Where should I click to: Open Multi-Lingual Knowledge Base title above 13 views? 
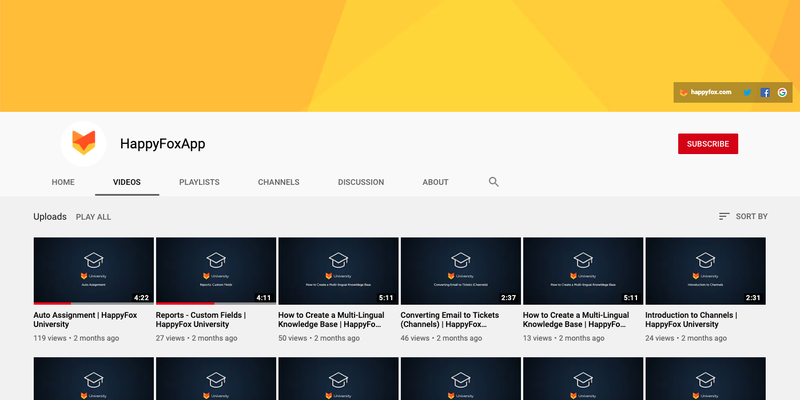point(577,320)
